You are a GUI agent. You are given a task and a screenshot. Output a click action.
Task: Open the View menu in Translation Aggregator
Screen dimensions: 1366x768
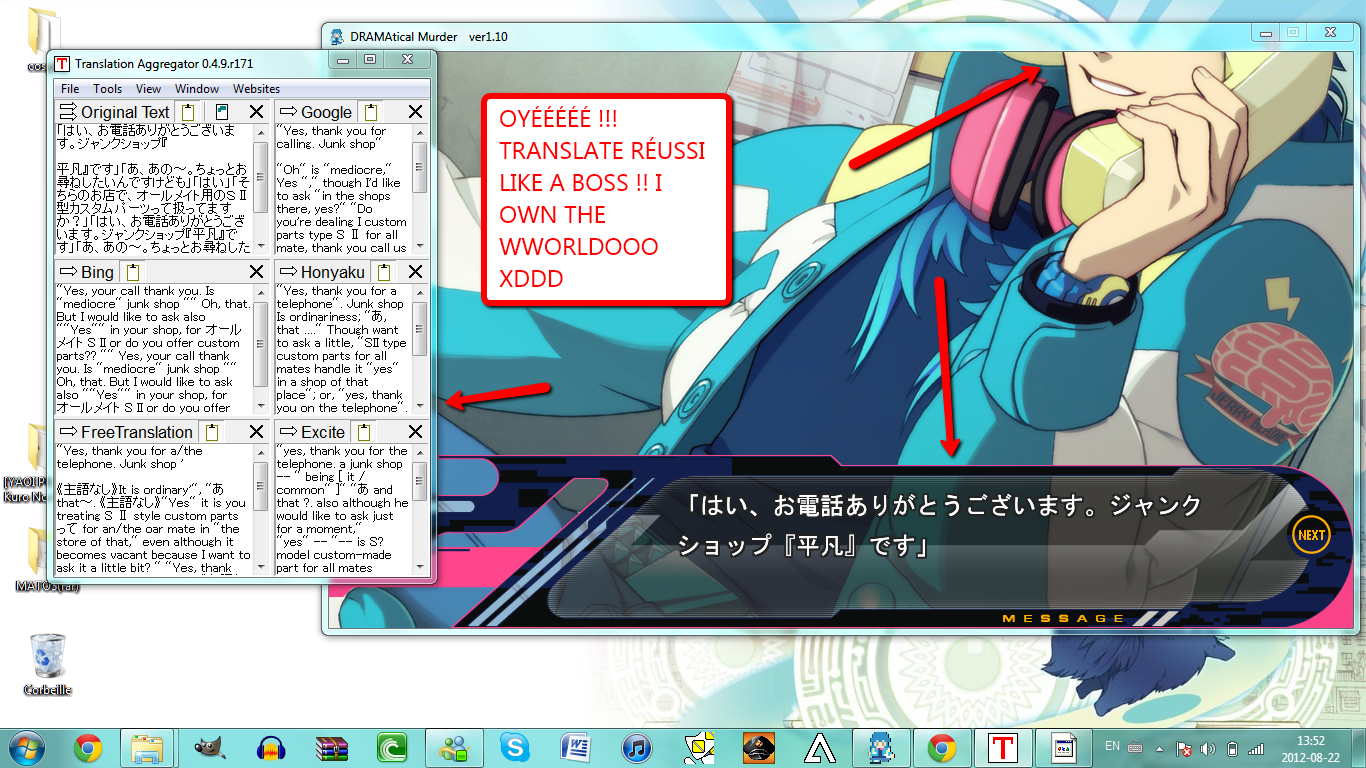pyautogui.click(x=148, y=89)
